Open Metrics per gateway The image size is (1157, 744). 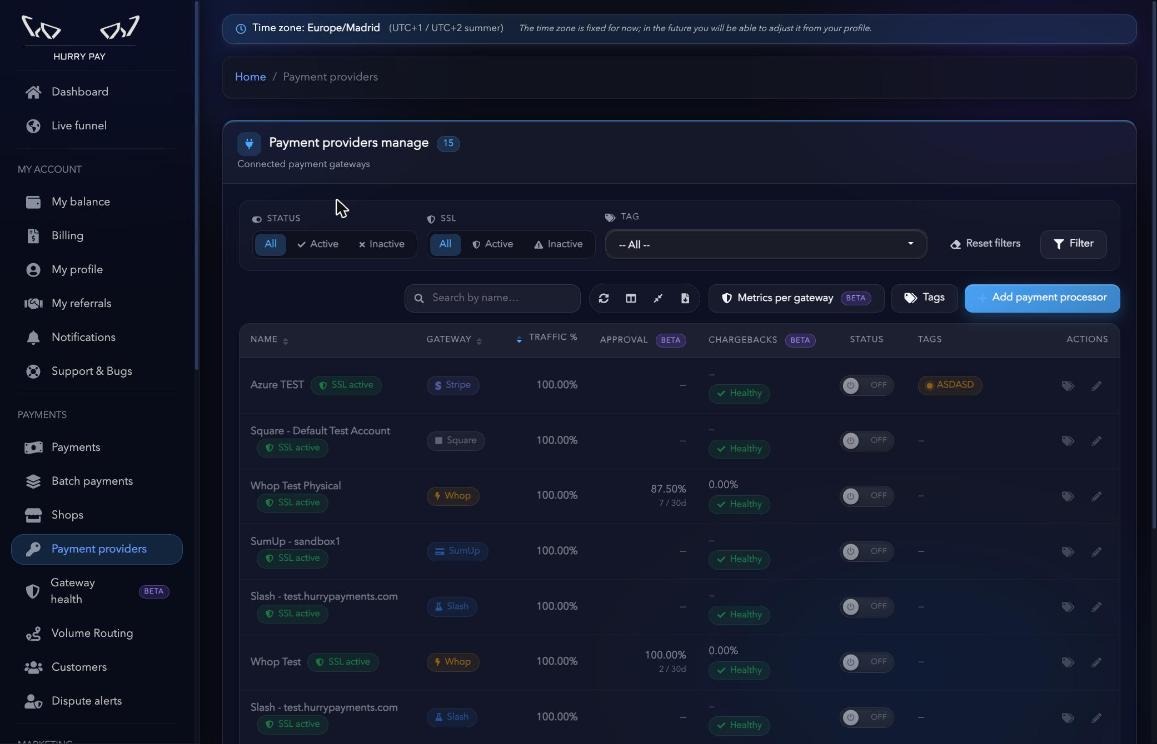click(796, 298)
